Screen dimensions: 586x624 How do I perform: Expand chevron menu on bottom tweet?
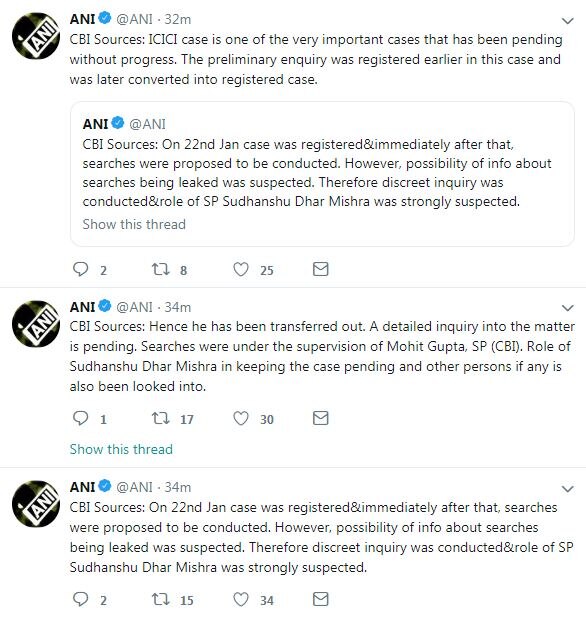[x=567, y=489]
